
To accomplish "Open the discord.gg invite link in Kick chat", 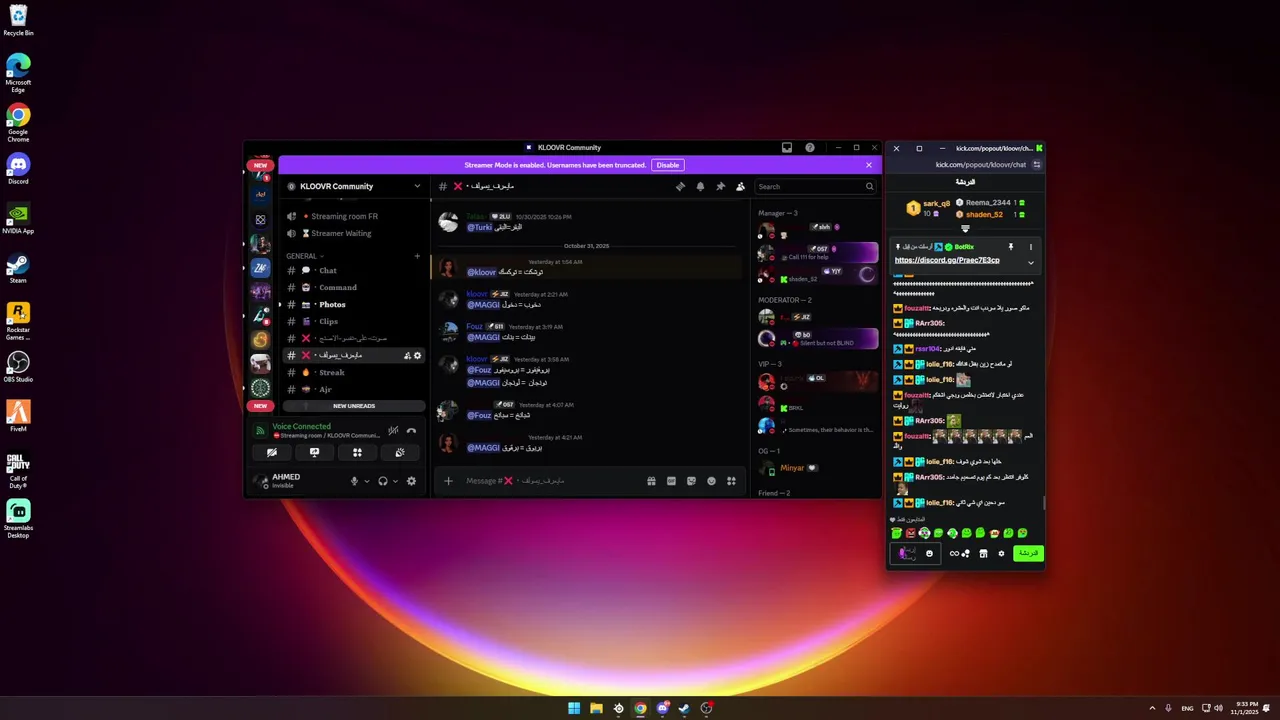I will [x=947, y=260].
